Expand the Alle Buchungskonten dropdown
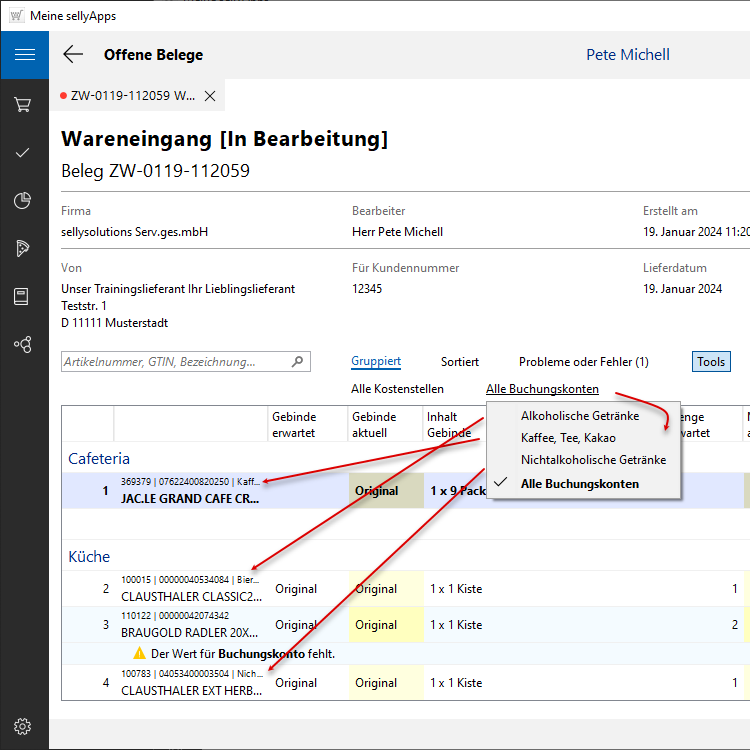This screenshot has height=750, width=750. coord(542,389)
